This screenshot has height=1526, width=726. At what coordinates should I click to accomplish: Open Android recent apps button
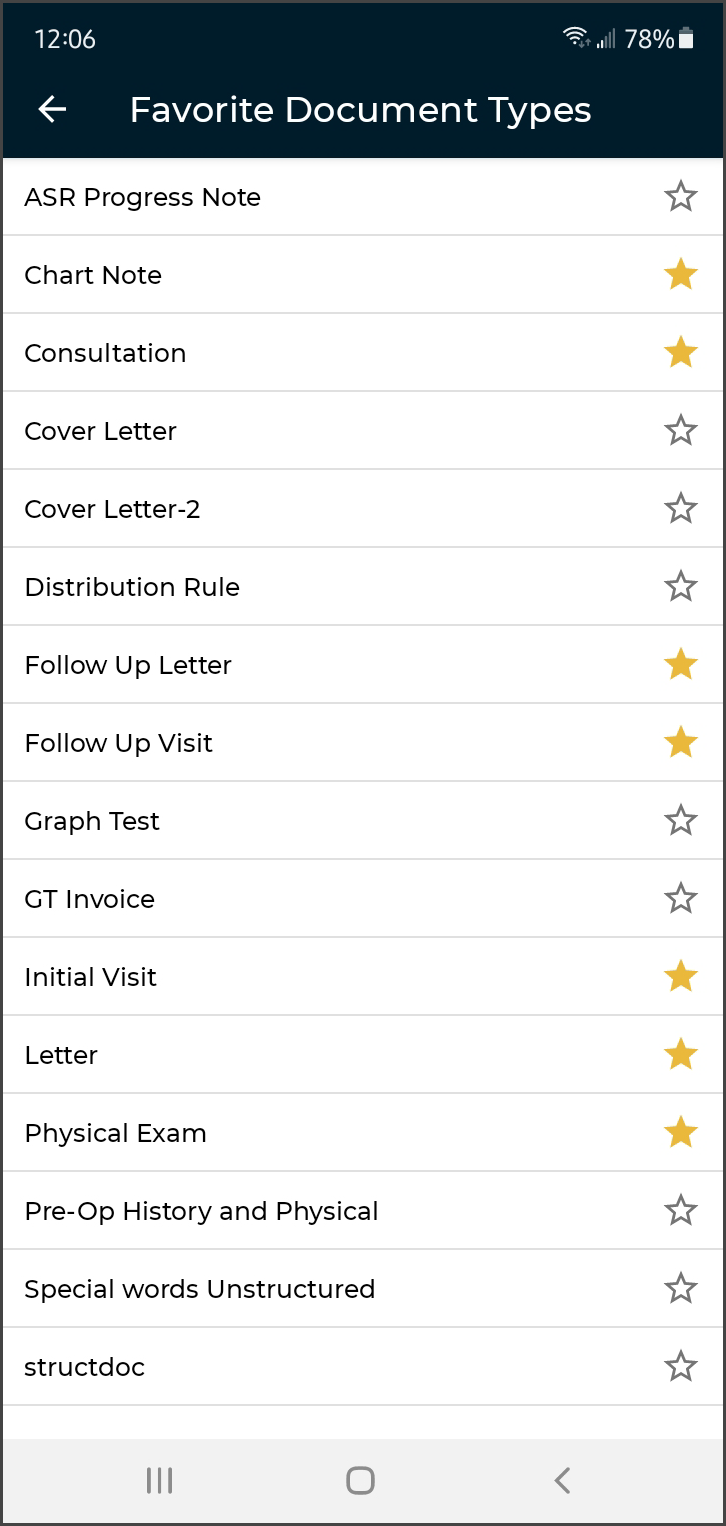click(159, 1480)
